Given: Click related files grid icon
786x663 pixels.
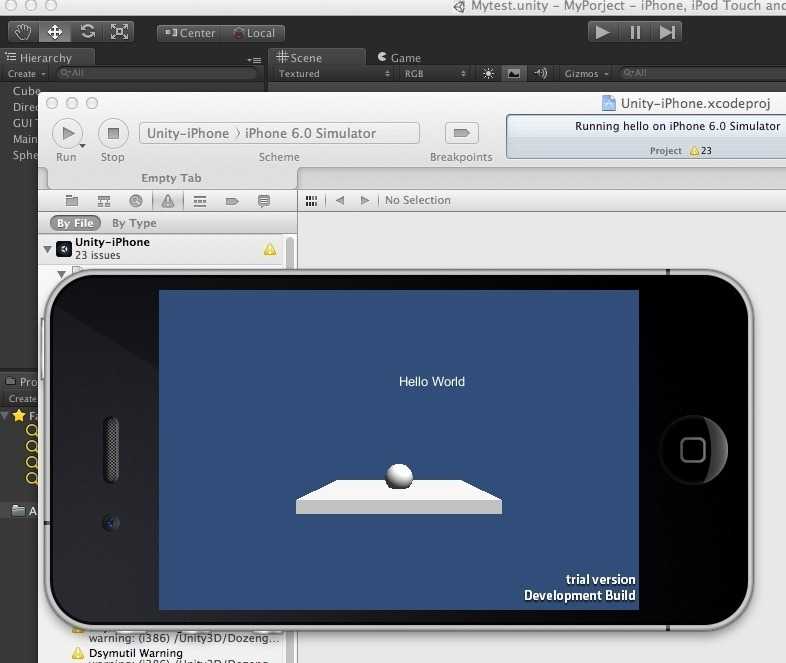Looking at the screenshot, I should coord(311,200).
